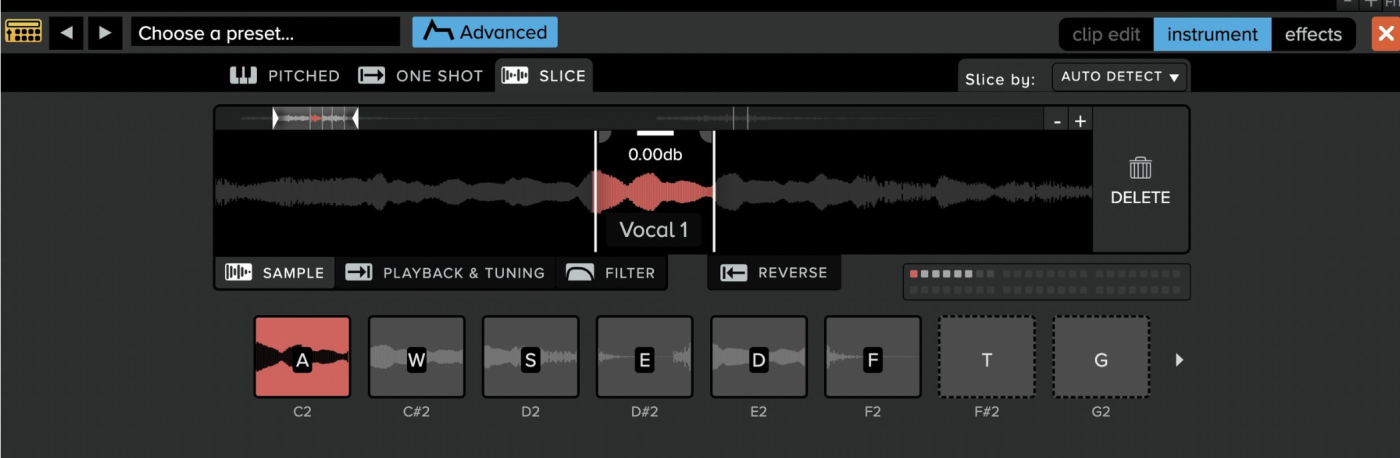The width and height of the screenshot is (1400, 458).
Task: Click the E2 note label
Action: 758,411
